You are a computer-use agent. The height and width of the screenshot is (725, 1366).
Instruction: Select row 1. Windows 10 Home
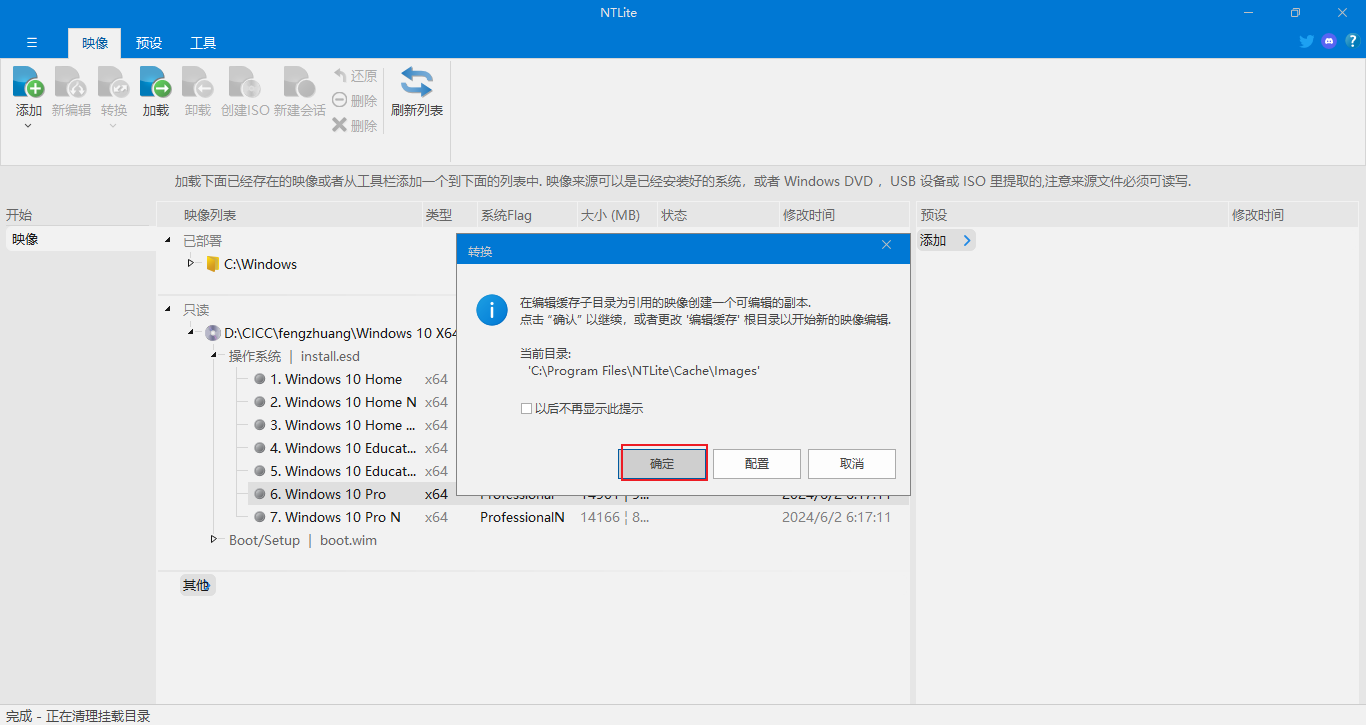pos(336,379)
